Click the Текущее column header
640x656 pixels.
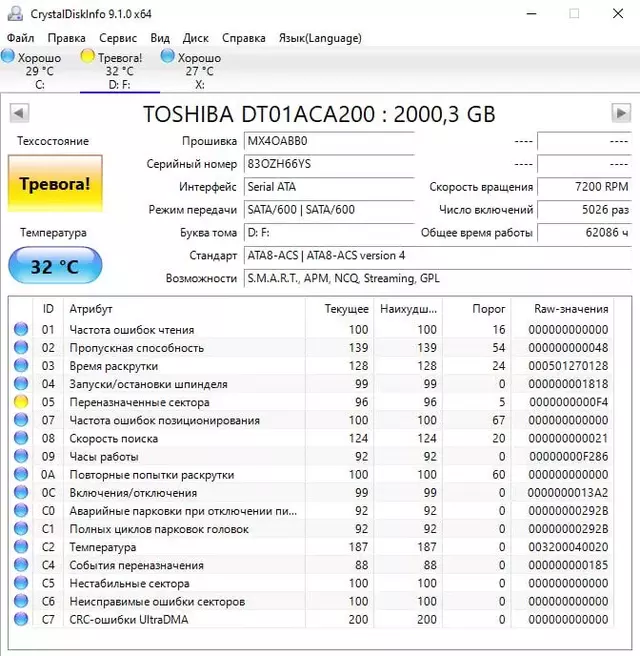(x=339, y=309)
